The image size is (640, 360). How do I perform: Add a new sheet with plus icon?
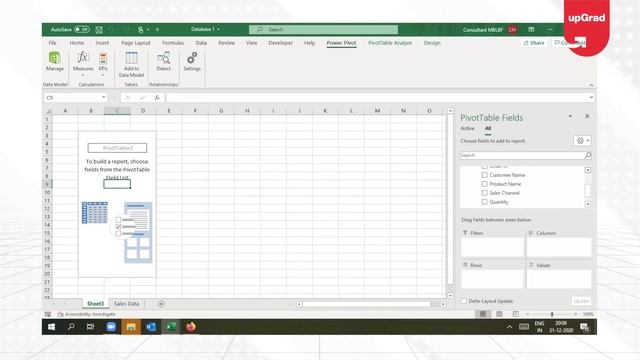[161, 304]
